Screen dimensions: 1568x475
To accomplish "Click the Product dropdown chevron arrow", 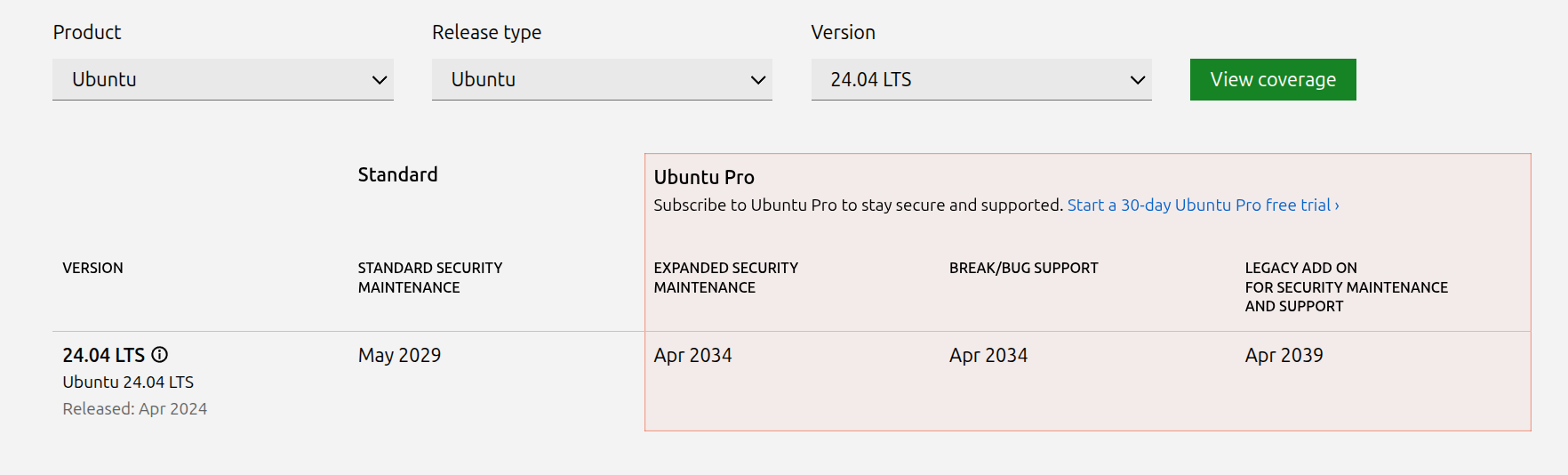I will pos(380,80).
